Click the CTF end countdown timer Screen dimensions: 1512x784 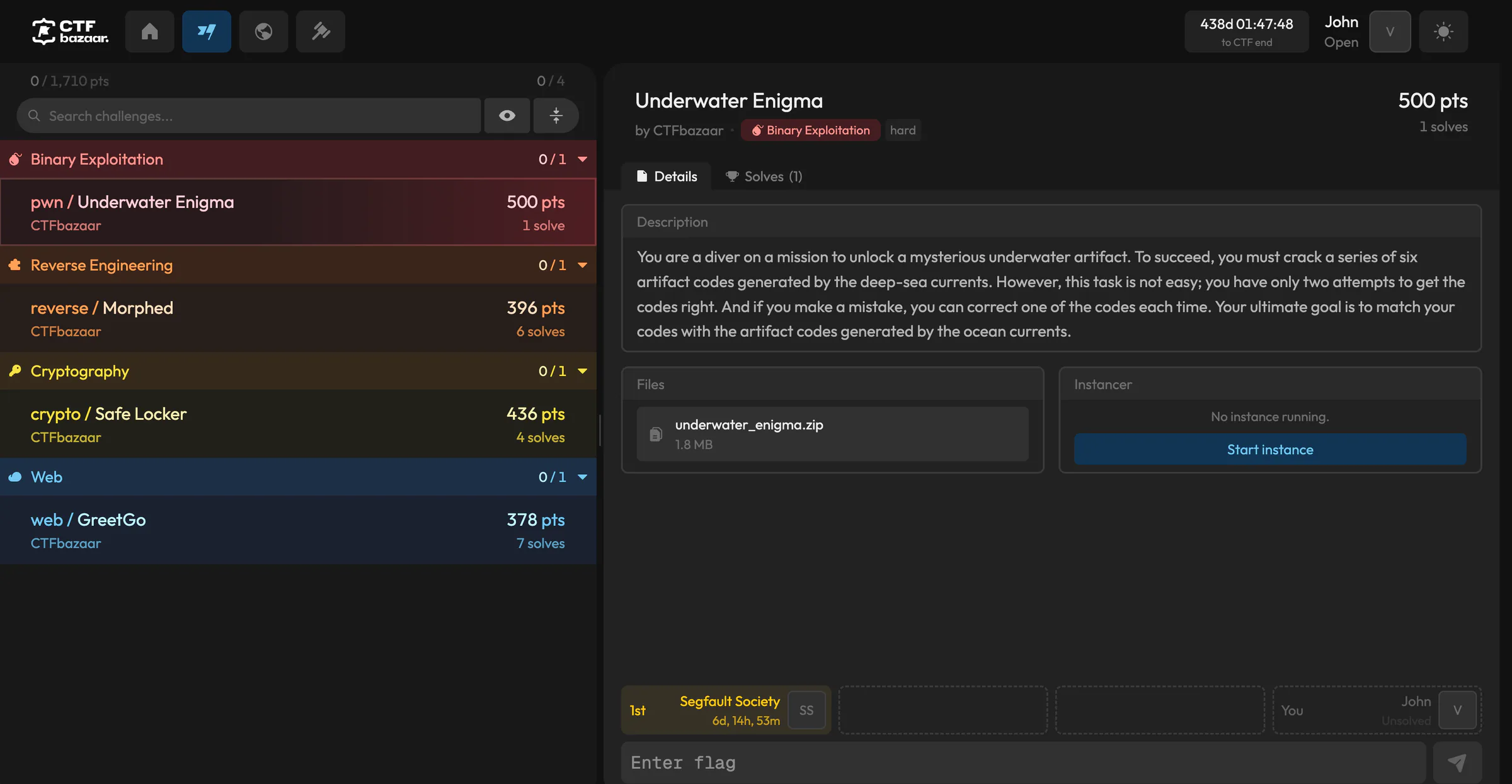click(x=1246, y=31)
